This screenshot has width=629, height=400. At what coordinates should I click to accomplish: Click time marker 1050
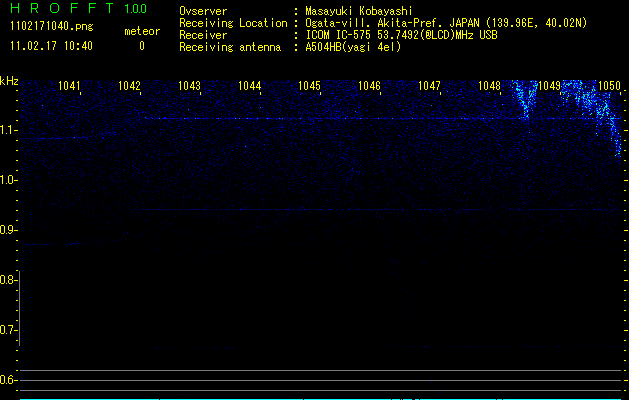point(609,86)
